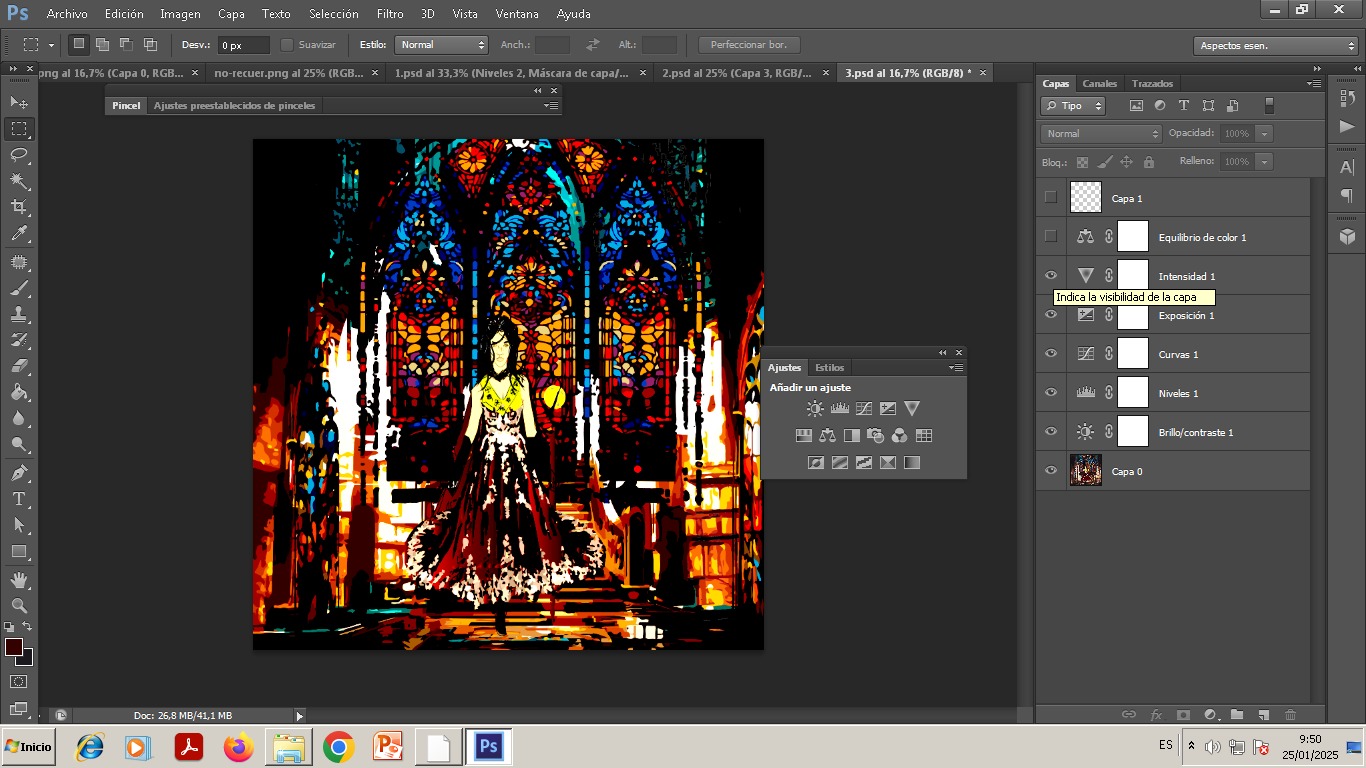Screen dimensions: 1366x768
Task: Add an Invert adjustment from Ajustes panel
Action: tap(816, 462)
